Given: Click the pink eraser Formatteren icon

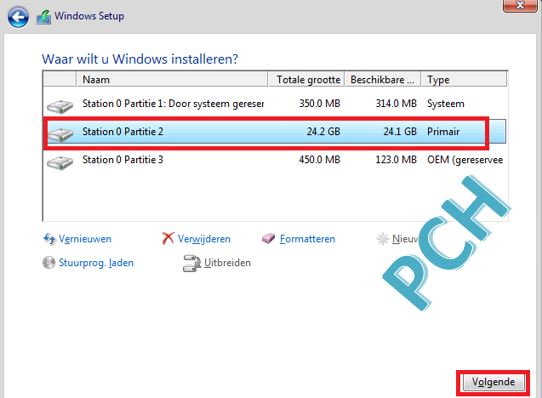Looking at the screenshot, I should coord(269,238).
